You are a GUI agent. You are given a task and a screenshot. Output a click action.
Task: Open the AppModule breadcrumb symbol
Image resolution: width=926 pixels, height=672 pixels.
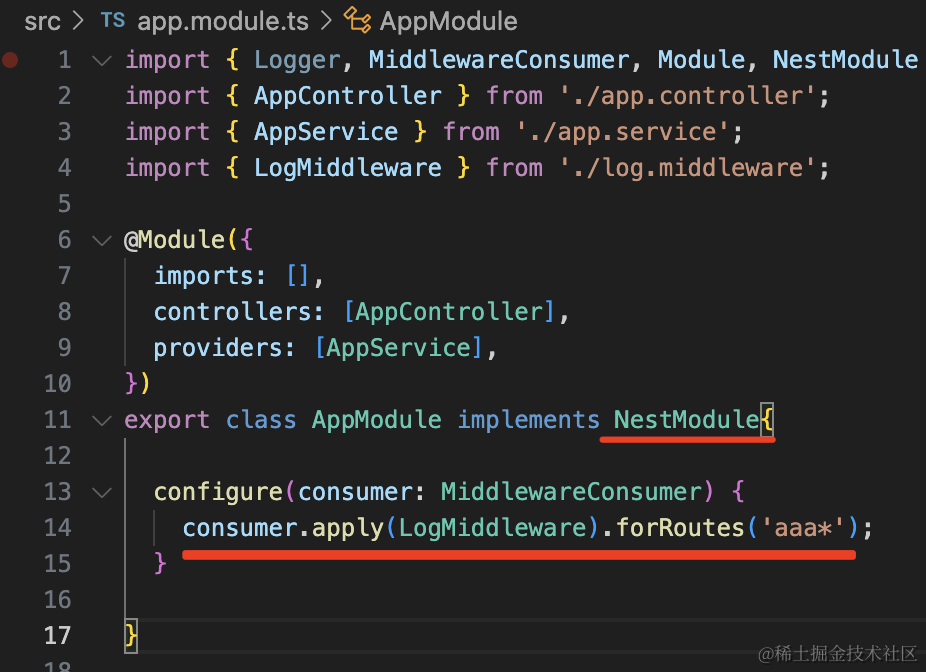pyautogui.click(x=449, y=21)
